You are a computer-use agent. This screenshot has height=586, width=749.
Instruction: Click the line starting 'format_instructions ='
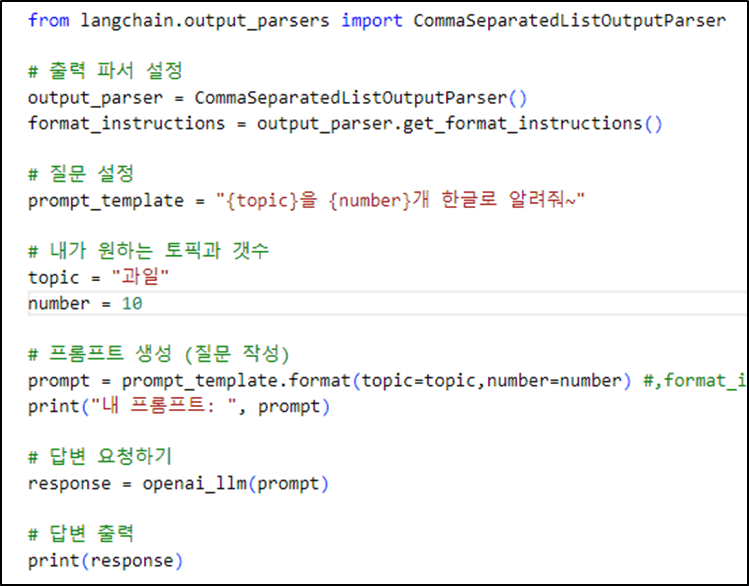pos(345,124)
